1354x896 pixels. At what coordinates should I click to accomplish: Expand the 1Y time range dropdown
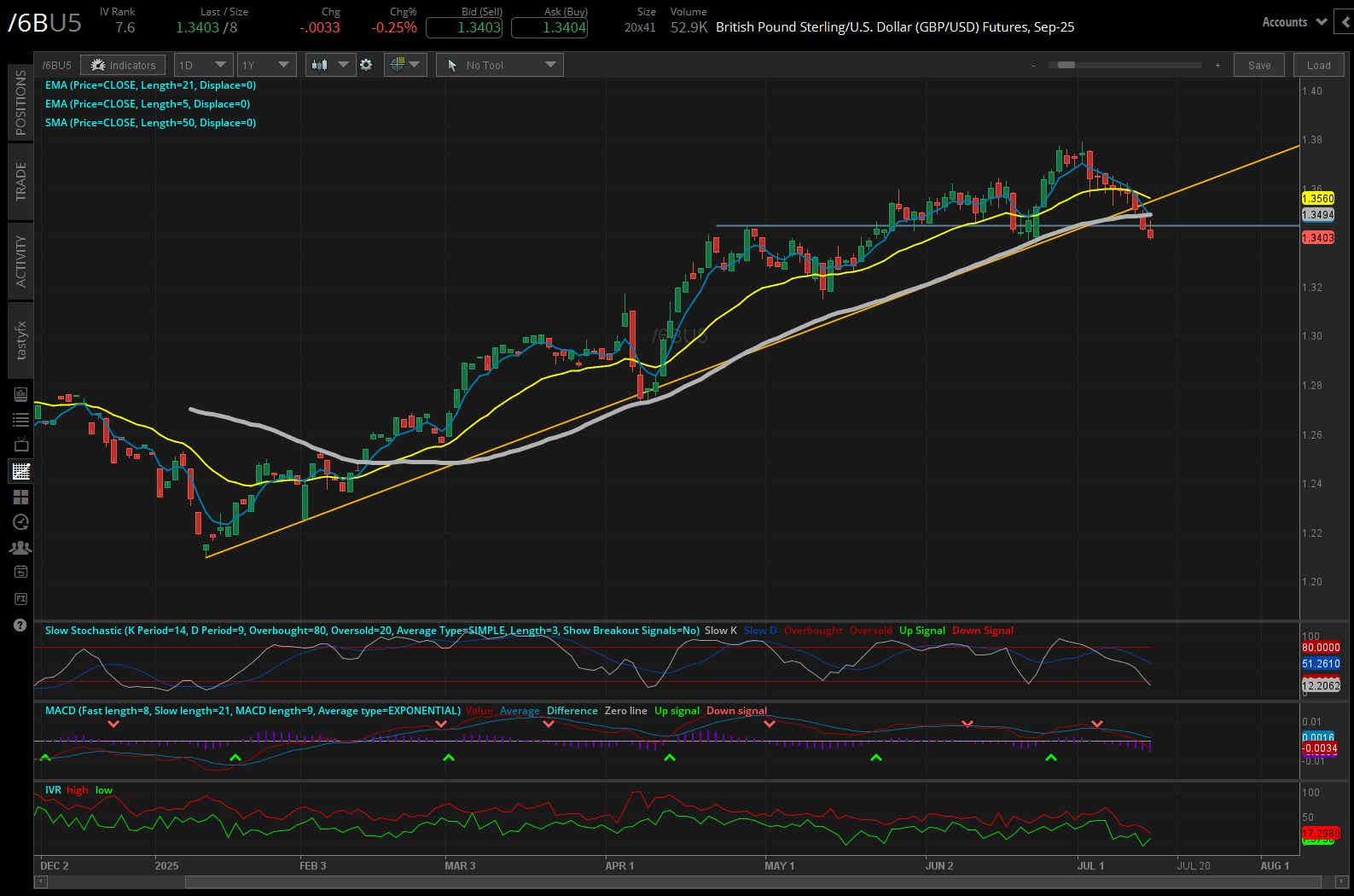[x=266, y=65]
